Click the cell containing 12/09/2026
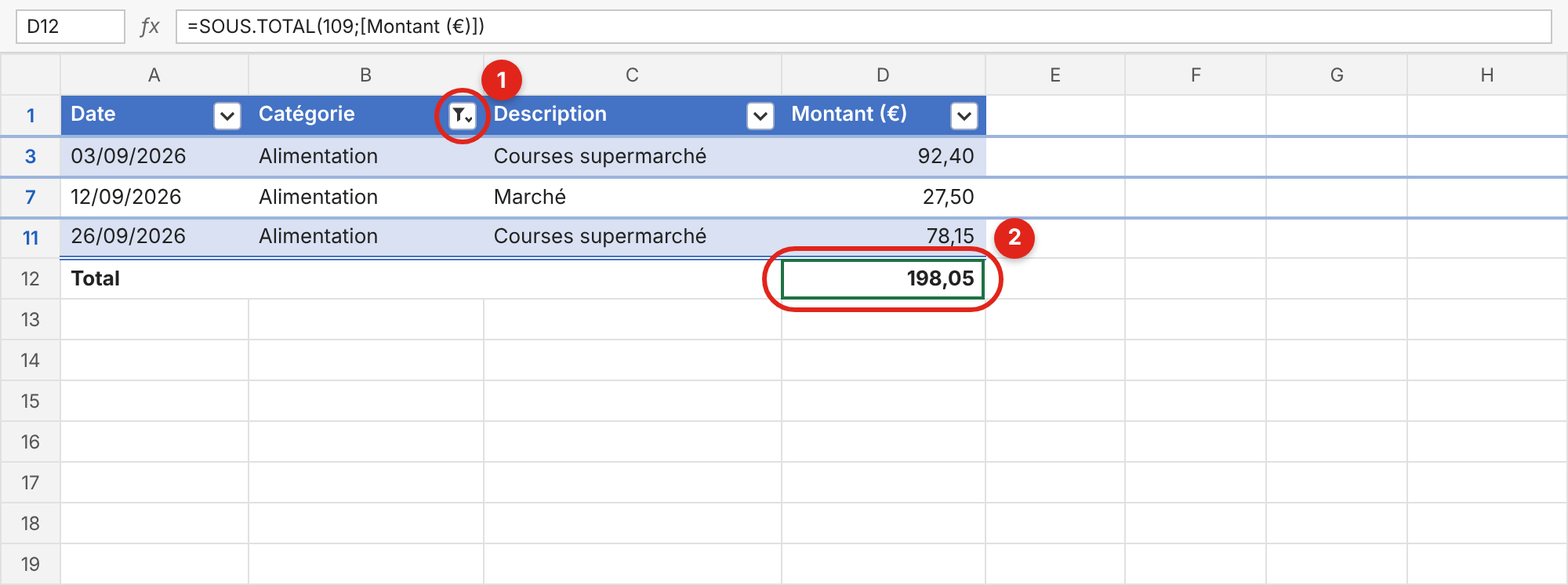 (154, 197)
